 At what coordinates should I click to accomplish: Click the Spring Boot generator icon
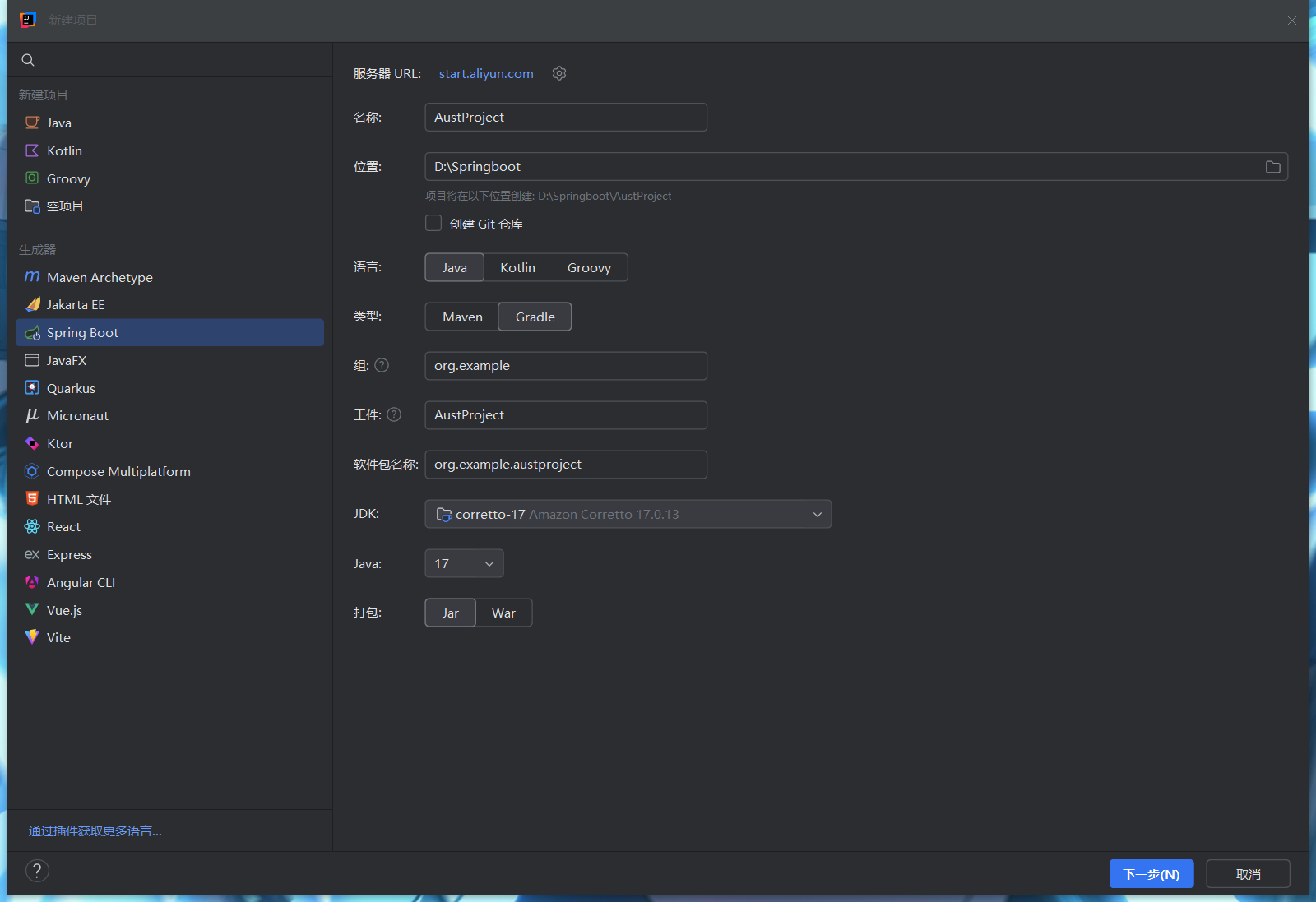click(x=32, y=332)
